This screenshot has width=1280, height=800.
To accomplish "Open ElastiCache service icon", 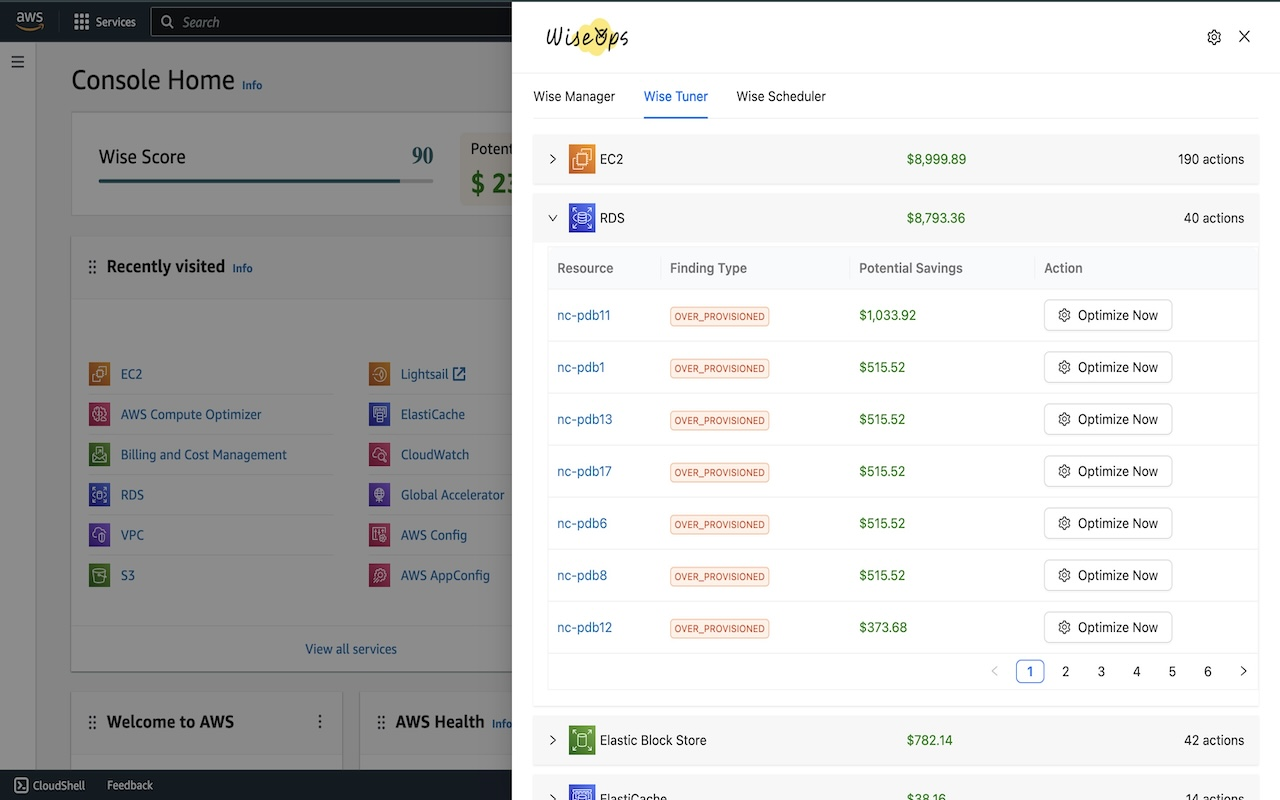I will pyautogui.click(x=379, y=414).
